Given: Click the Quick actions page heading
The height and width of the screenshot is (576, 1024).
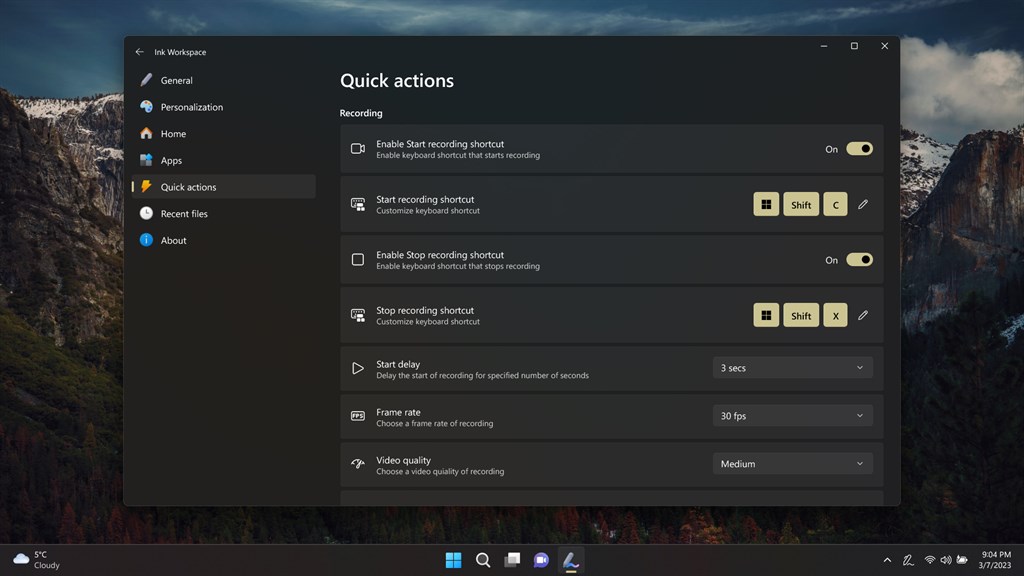Looking at the screenshot, I should (x=397, y=80).
